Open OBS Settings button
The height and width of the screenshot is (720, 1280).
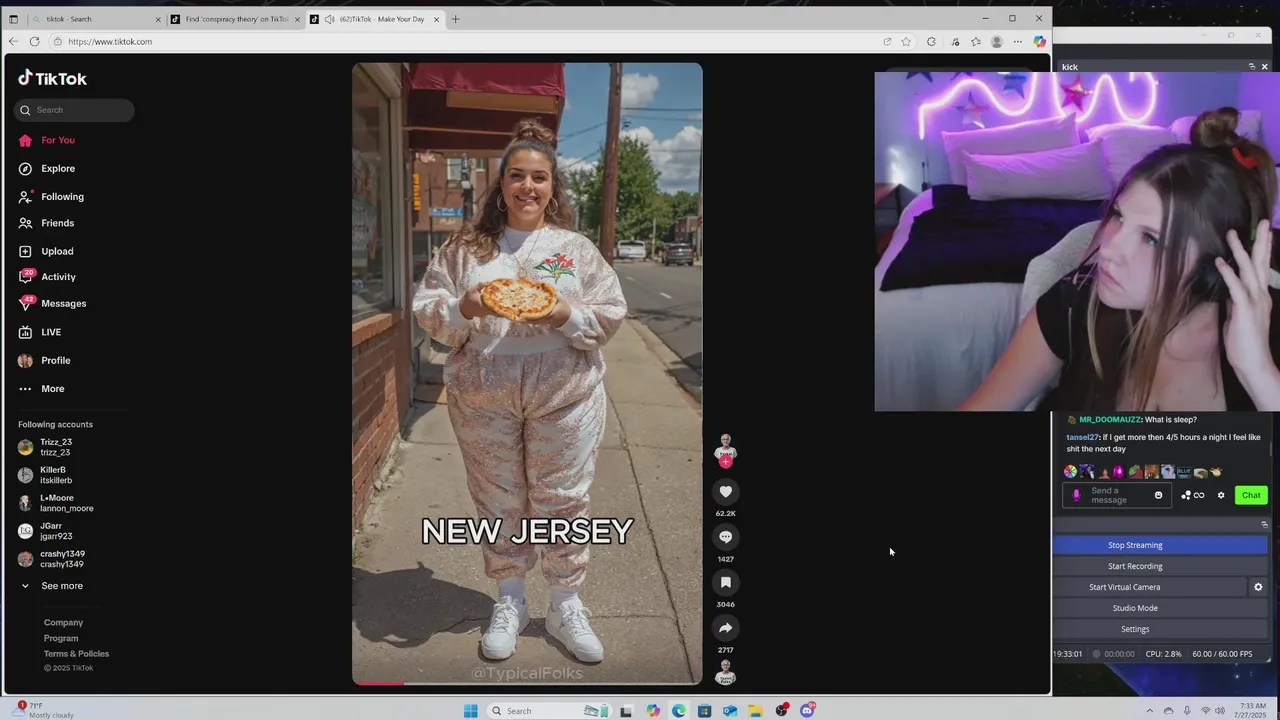coord(1161,629)
